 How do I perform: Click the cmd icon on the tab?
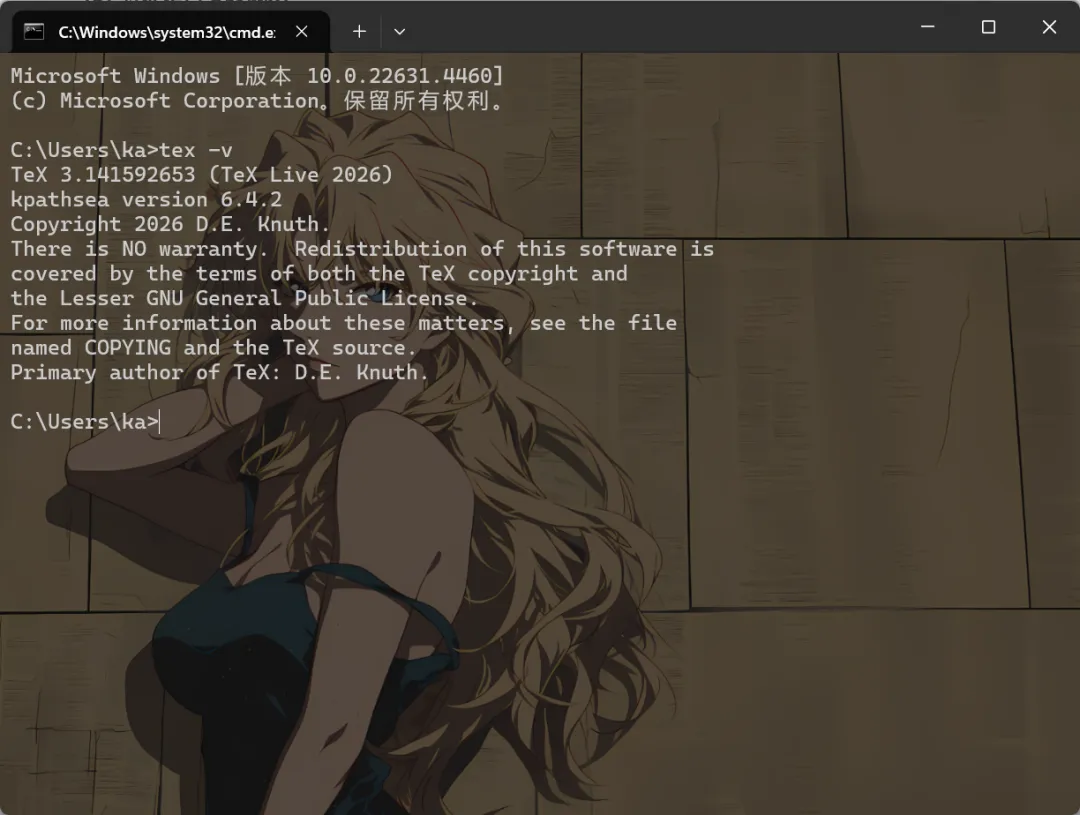[x=34, y=32]
